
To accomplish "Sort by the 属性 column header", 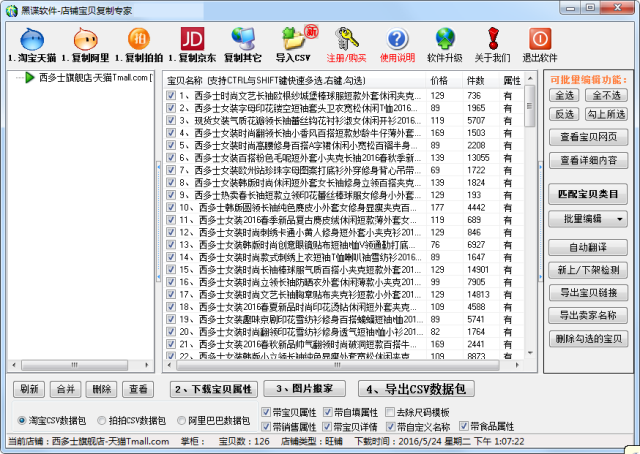I will tap(512, 81).
